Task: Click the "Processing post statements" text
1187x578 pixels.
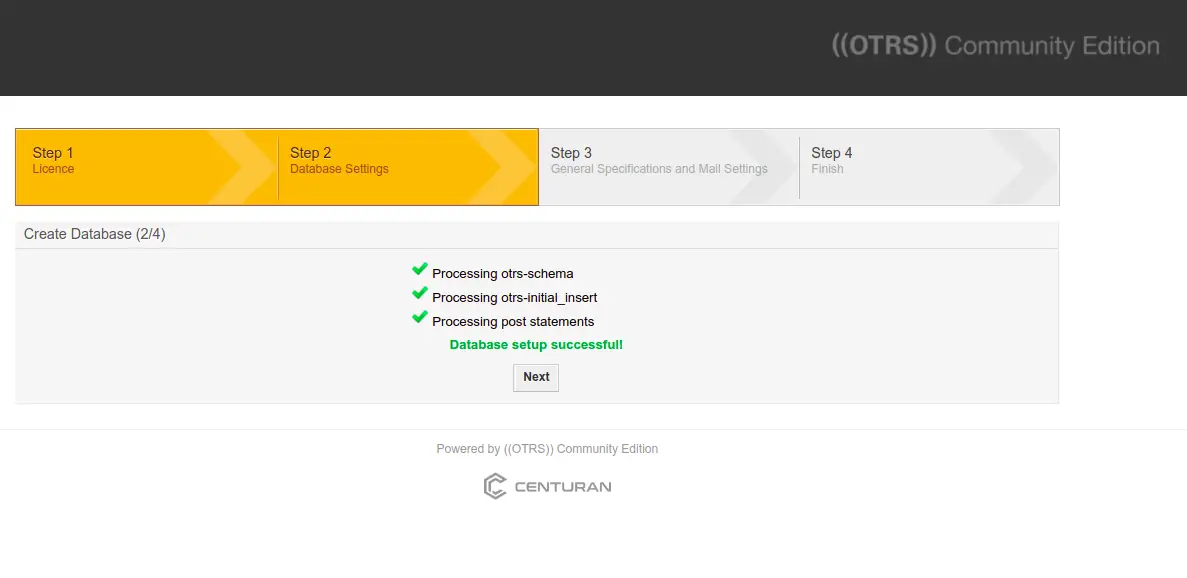Action: [x=513, y=322]
